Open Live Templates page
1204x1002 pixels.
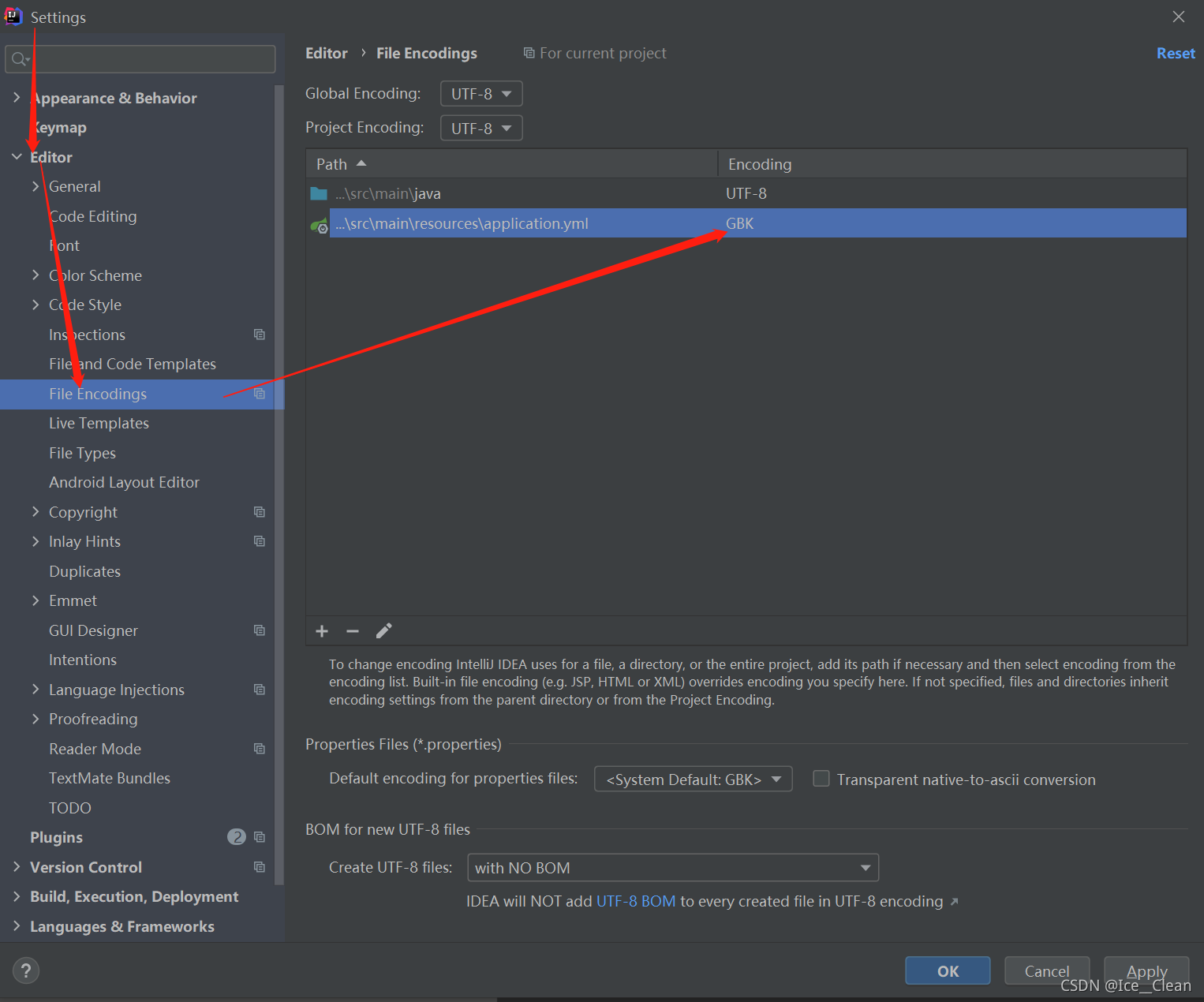coord(99,423)
